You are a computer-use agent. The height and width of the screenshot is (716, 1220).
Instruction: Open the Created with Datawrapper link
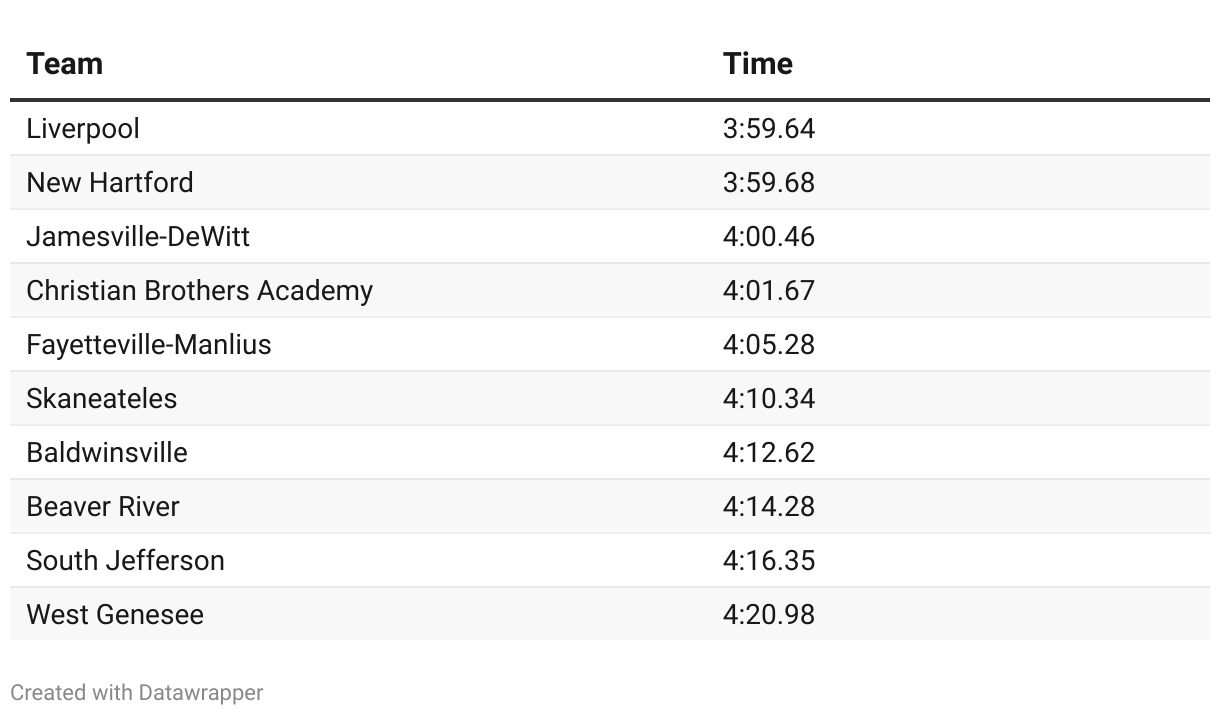(x=137, y=692)
